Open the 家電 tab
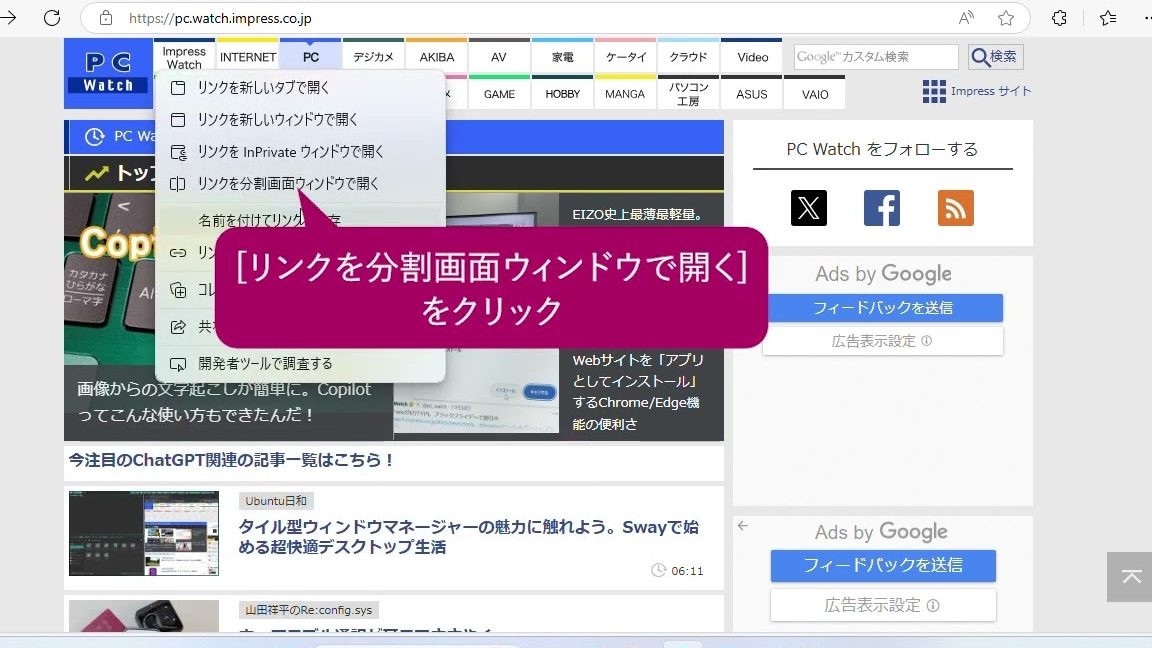1152x648 pixels. (563, 57)
